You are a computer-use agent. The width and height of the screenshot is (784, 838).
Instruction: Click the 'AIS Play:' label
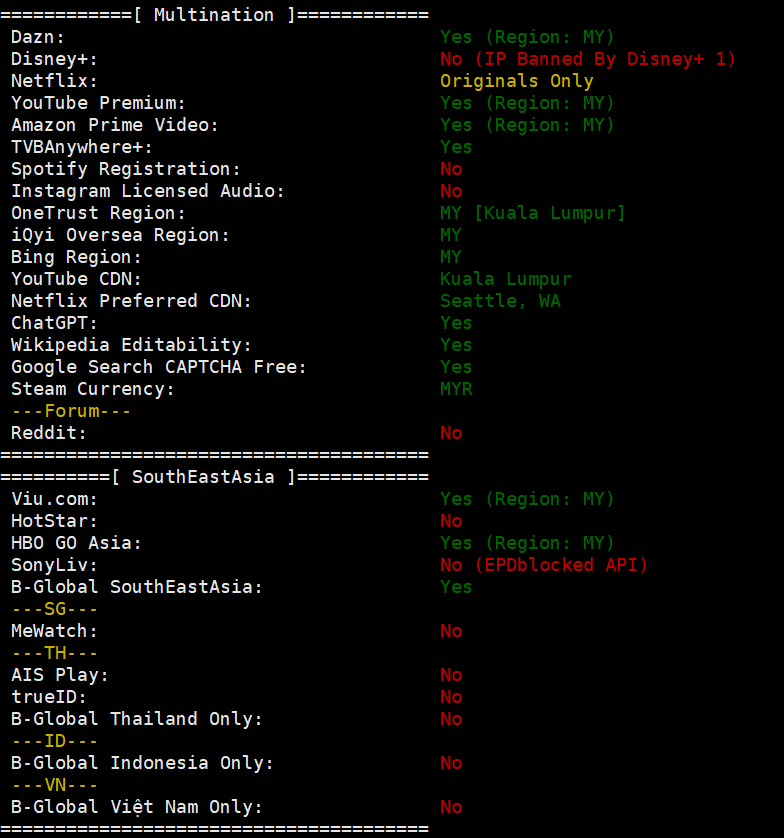click(x=60, y=675)
